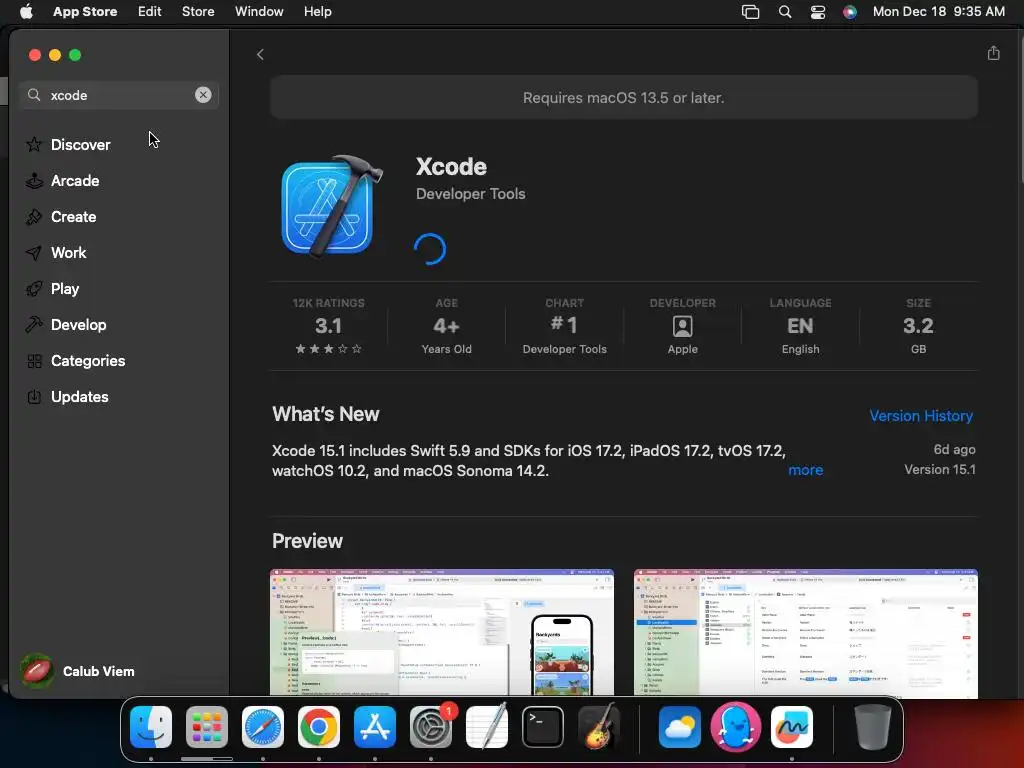This screenshot has width=1024, height=768.
Task: Open TextEdit from the Dock
Action: tap(487, 727)
